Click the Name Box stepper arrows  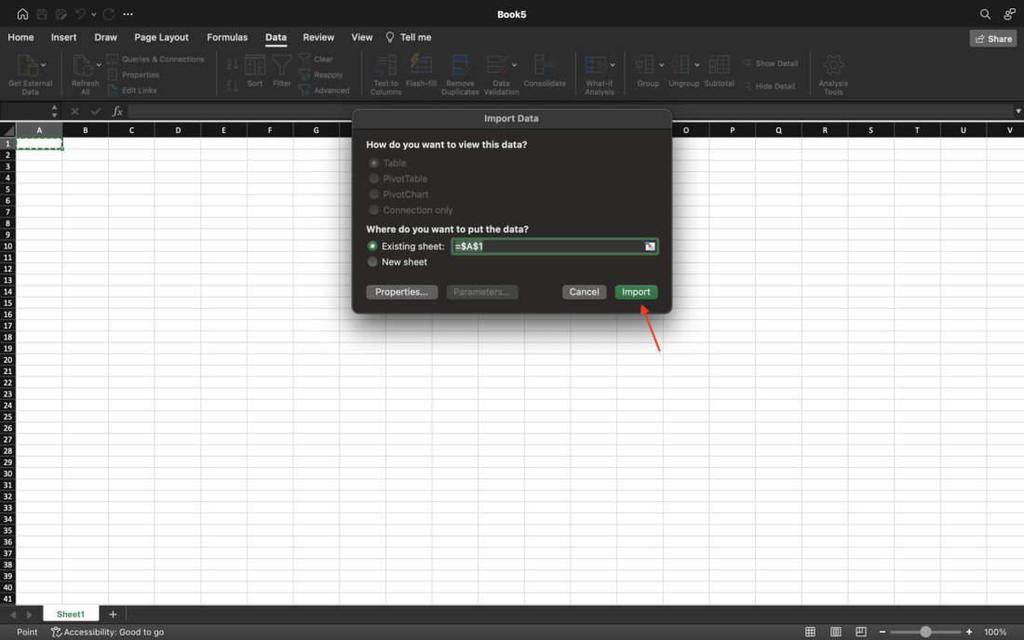(x=54, y=111)
